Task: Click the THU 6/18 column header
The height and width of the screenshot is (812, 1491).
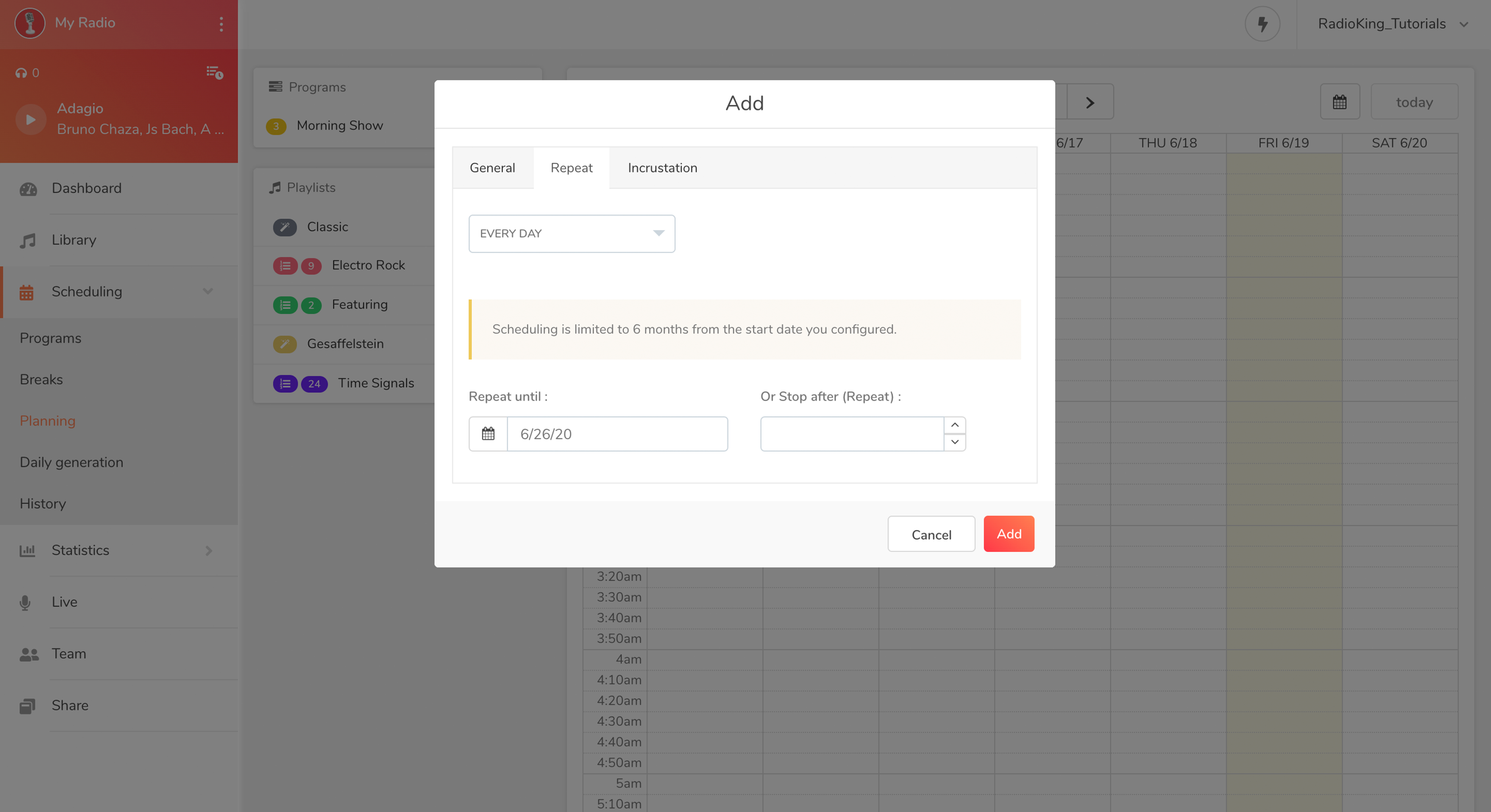Action: (1168, 143)
